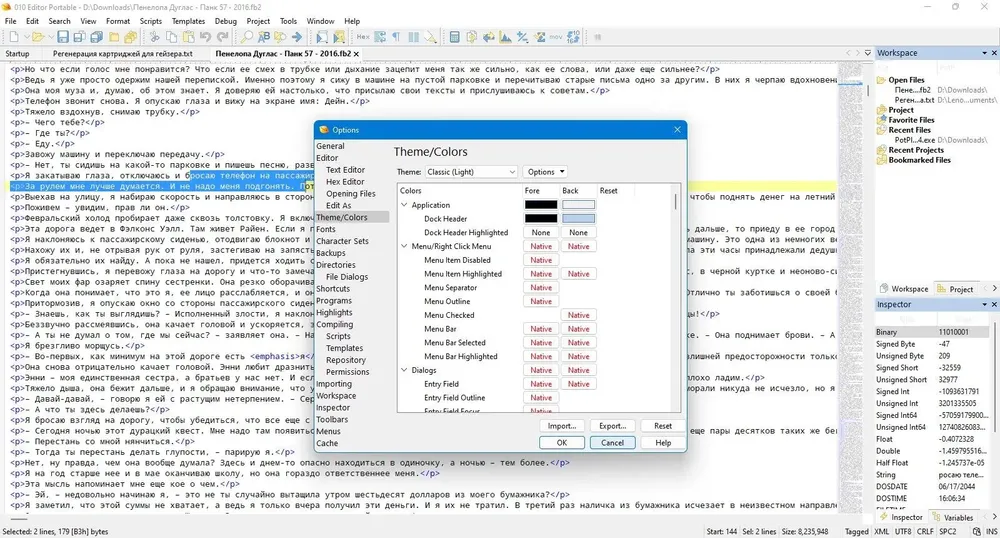
Task: Click the Cancel button in Options
Action: pyautogui.click(x=612, y=442)
